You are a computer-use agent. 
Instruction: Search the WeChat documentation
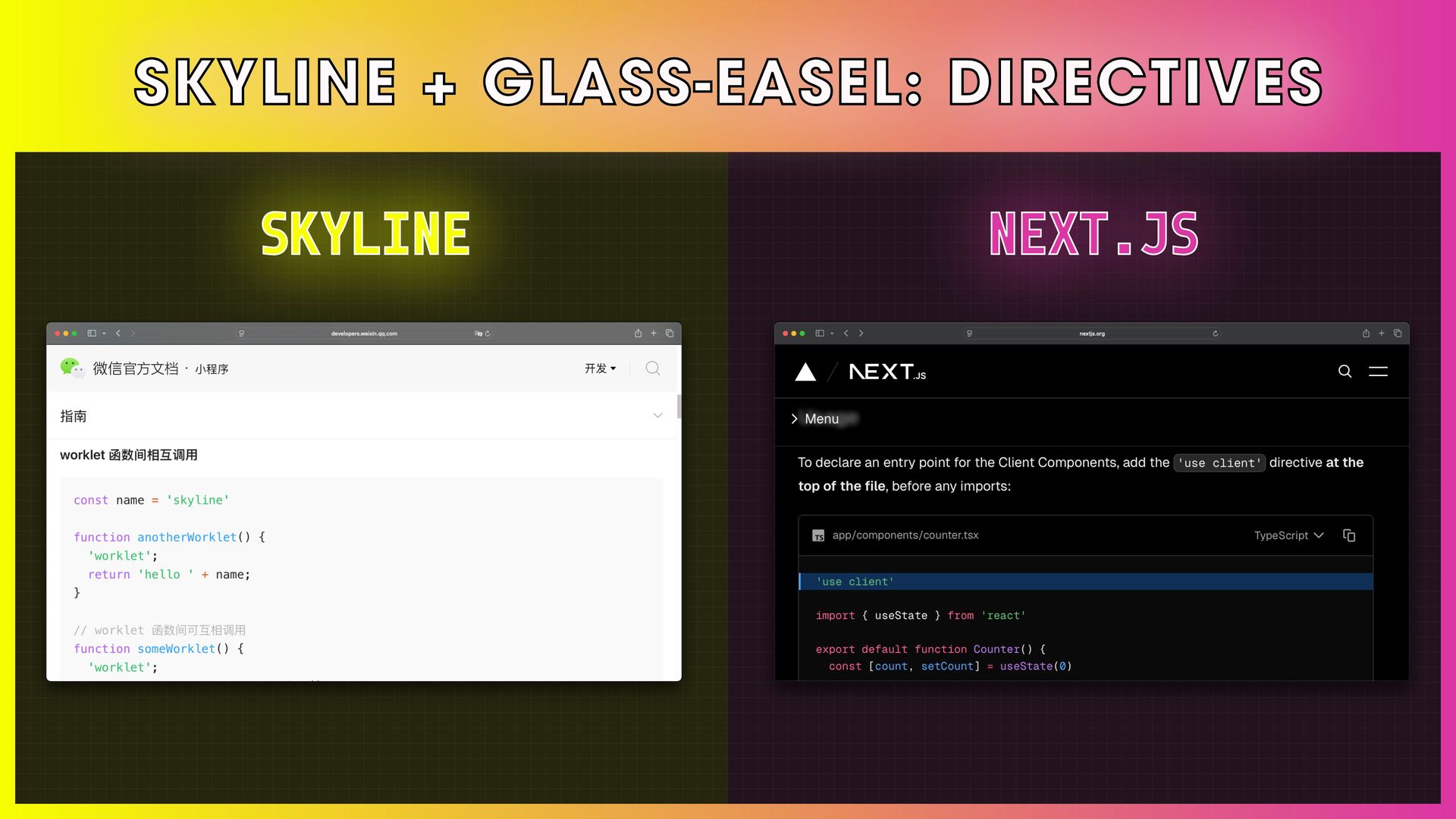[x=652, y=369]
